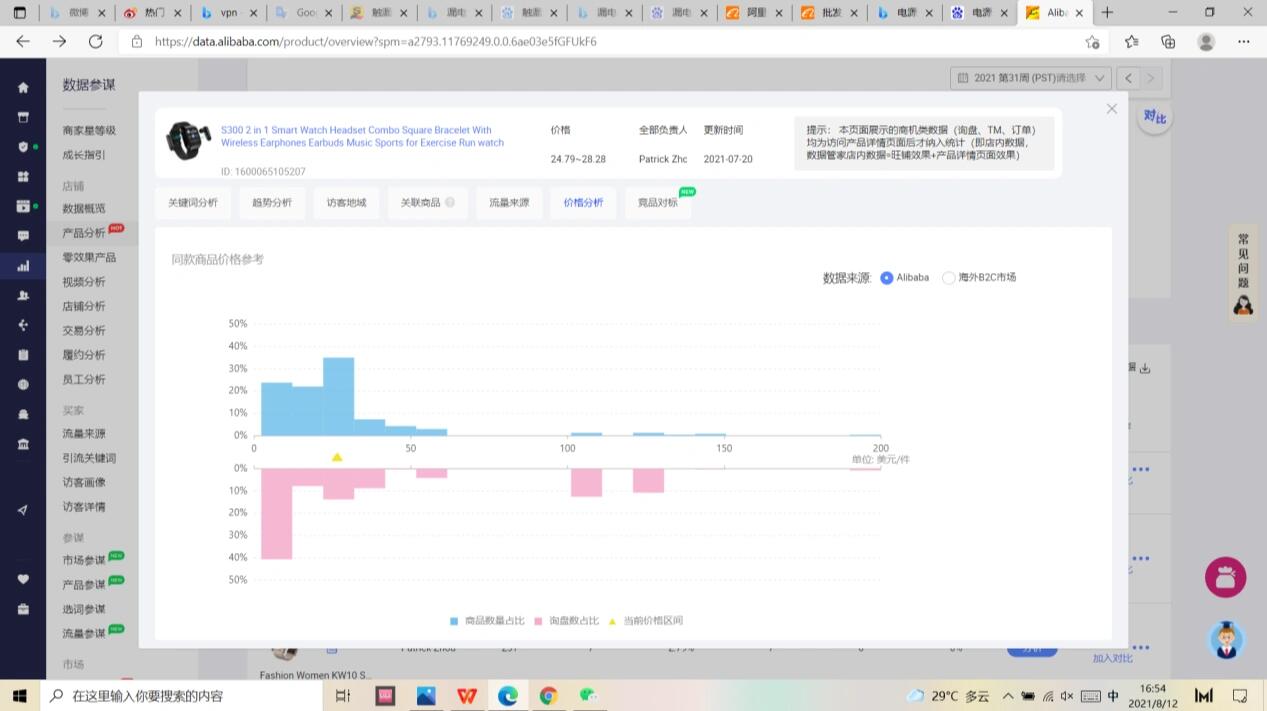Click the Windows taskbar search box

pos(182,696)
